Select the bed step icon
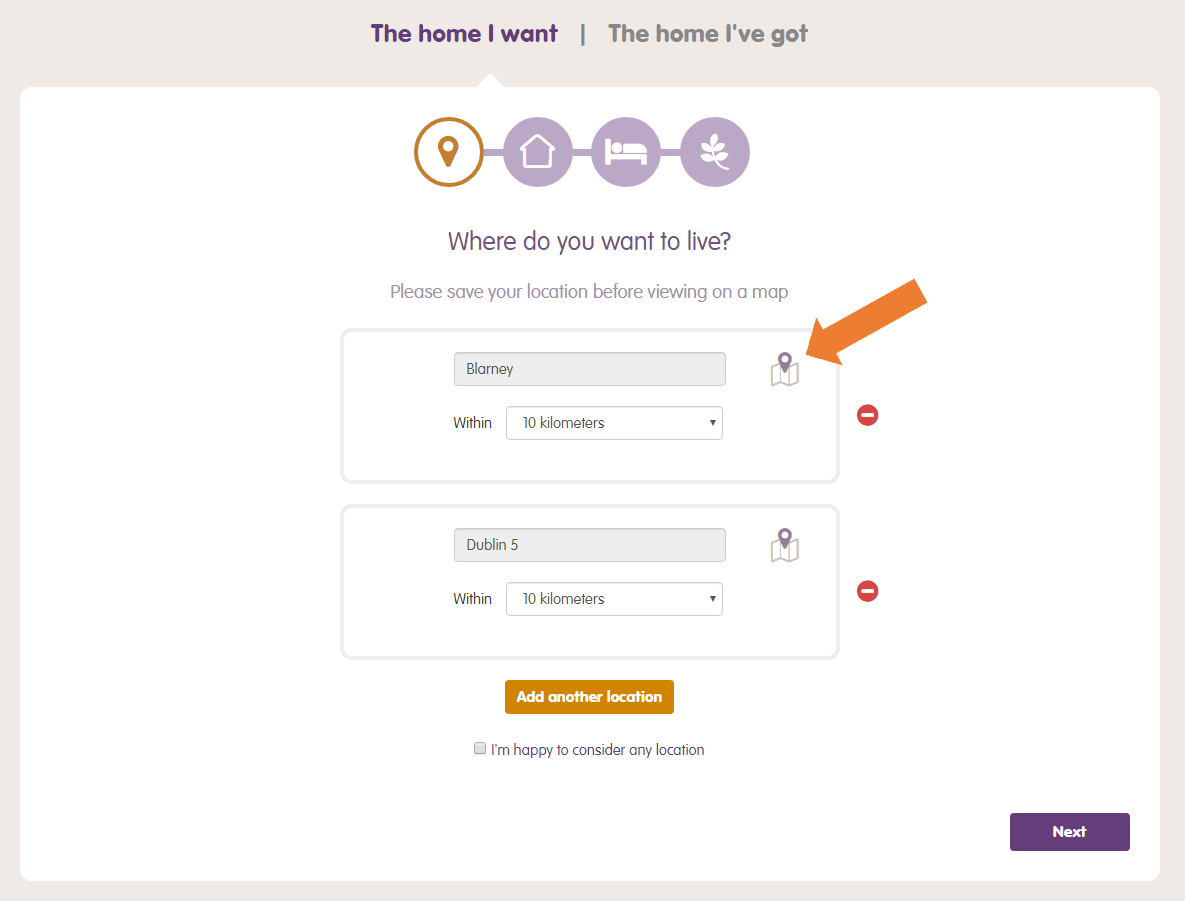The image size is (1185, 901). pos(626,152)
